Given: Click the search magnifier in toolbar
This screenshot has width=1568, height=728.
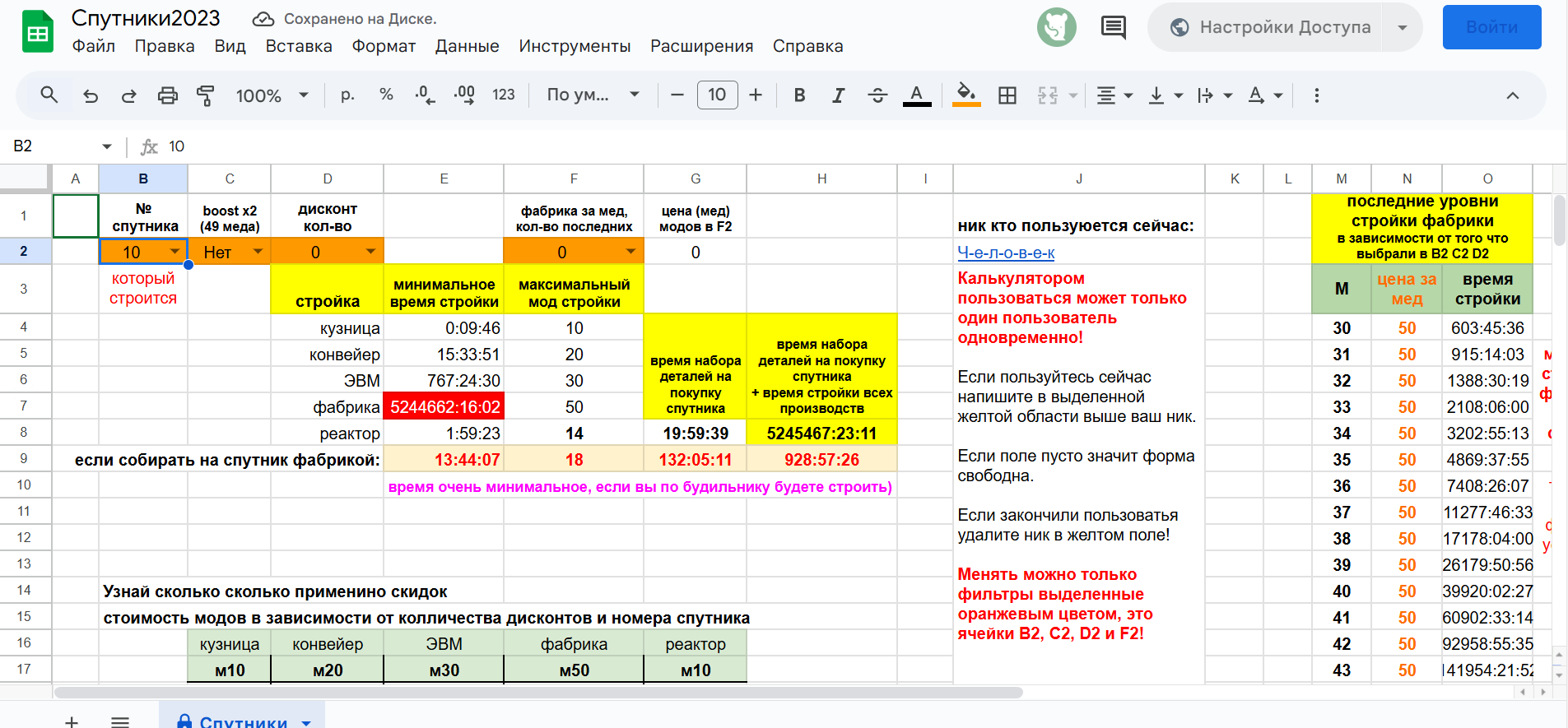Looking at the screenshot, I should [49, 95].
